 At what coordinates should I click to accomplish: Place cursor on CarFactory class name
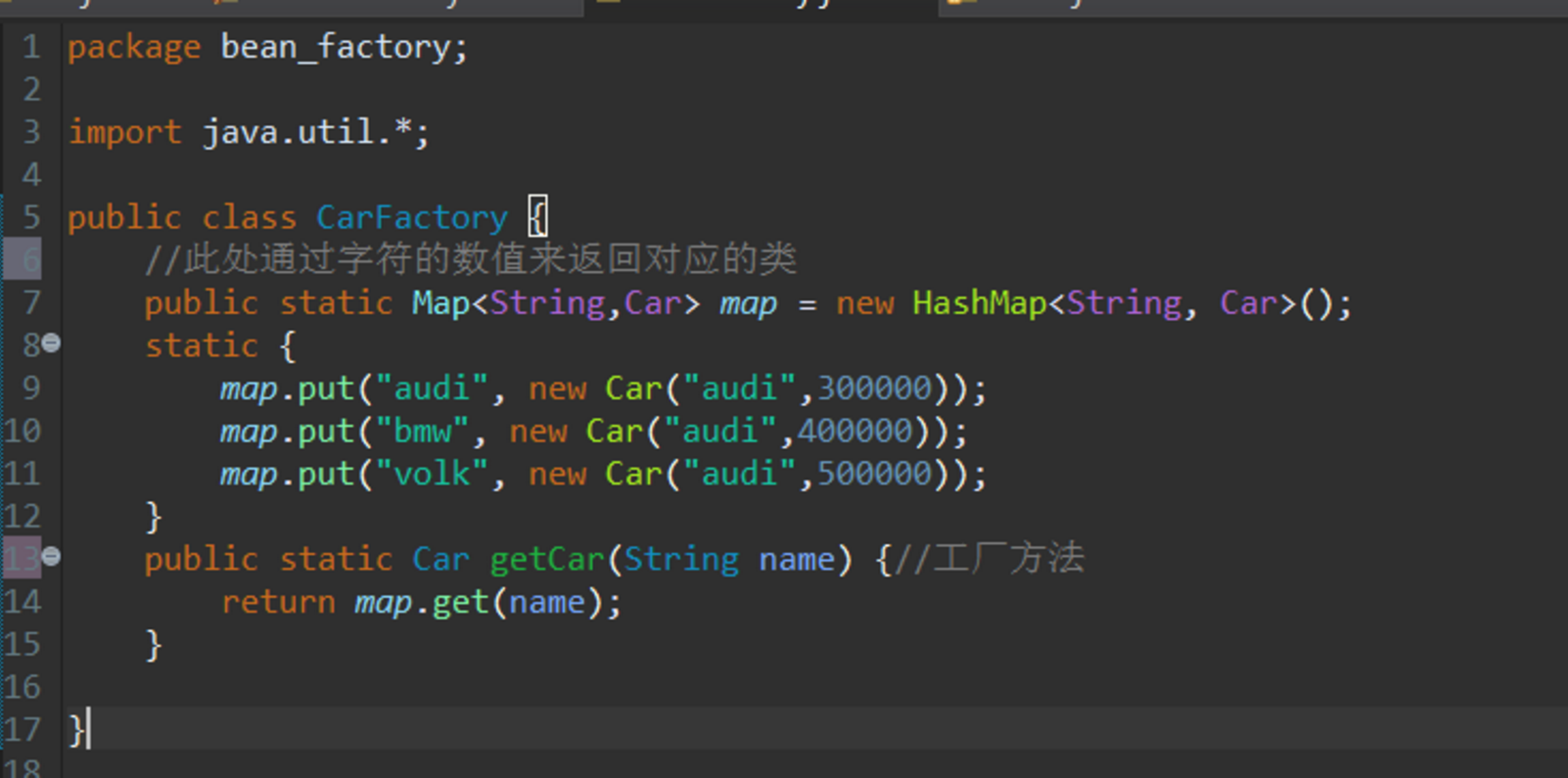point(411,217)
